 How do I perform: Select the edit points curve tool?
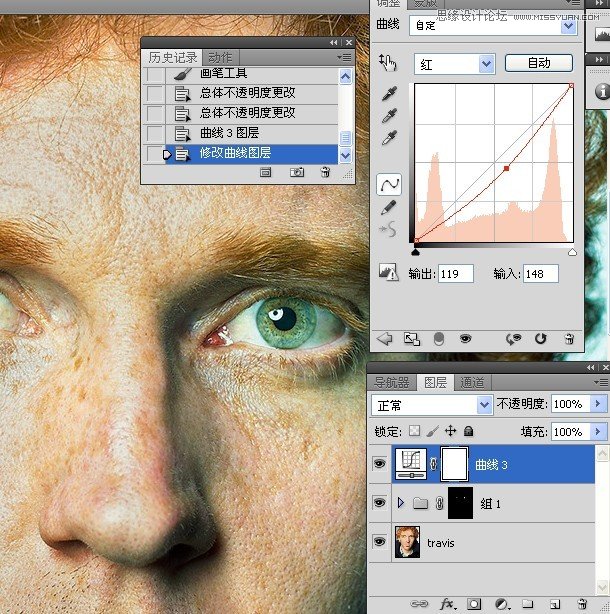(389, 184)
